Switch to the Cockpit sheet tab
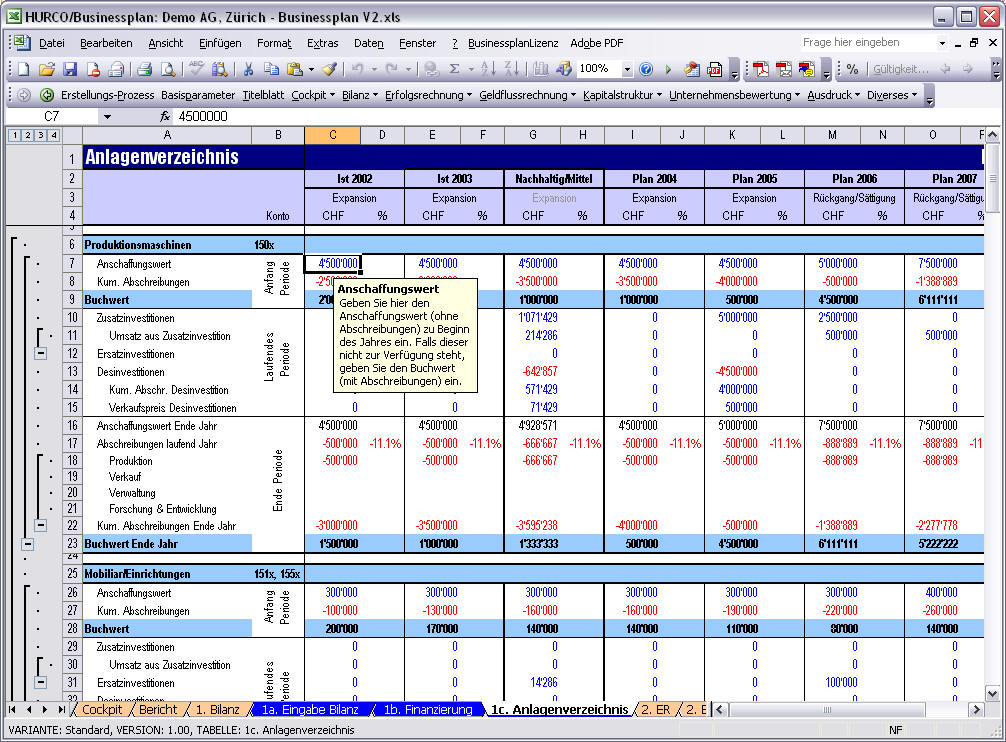The height and width of the screenshot is (742, 1006). pos(101,709)
